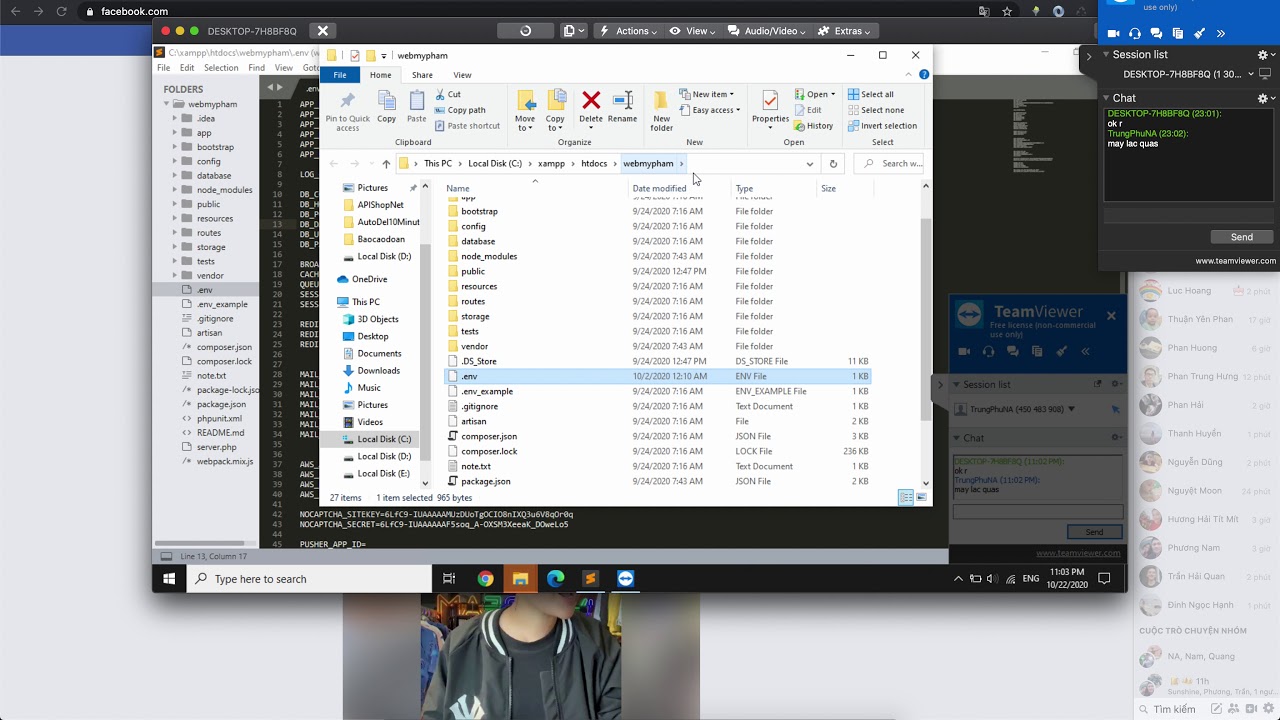This screenshot has width=1280, height=720.
Task: Open the Copy to dropdown
Action: click(556, 110)
